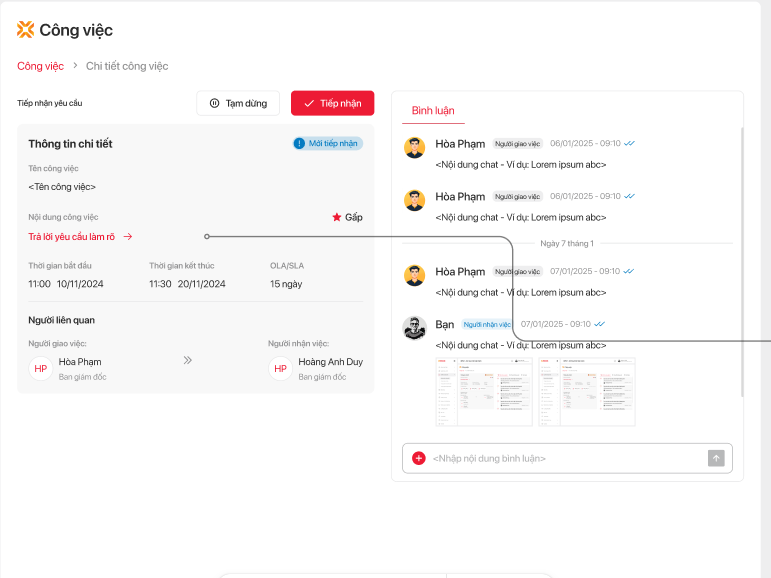Click Bạn's avatar in comments
Viewport: 771px width, 578px height.
coord(414,327)
